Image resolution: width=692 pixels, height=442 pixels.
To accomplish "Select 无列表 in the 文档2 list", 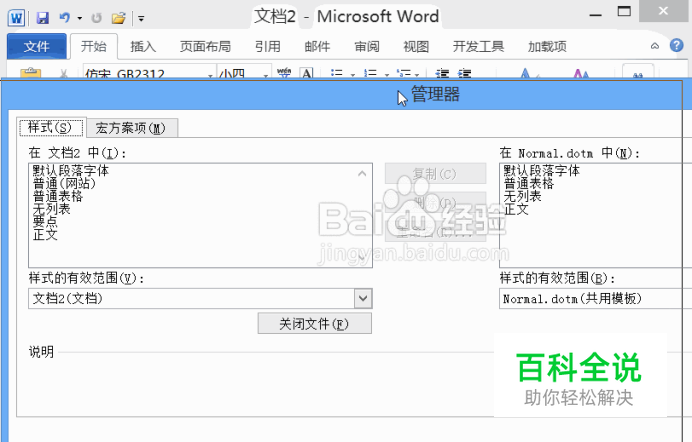I will (51, 209).
